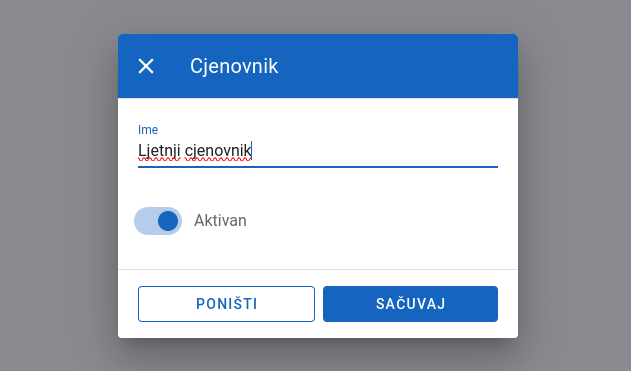Cancel changes with the PONIŠTI button

[226, 304]
